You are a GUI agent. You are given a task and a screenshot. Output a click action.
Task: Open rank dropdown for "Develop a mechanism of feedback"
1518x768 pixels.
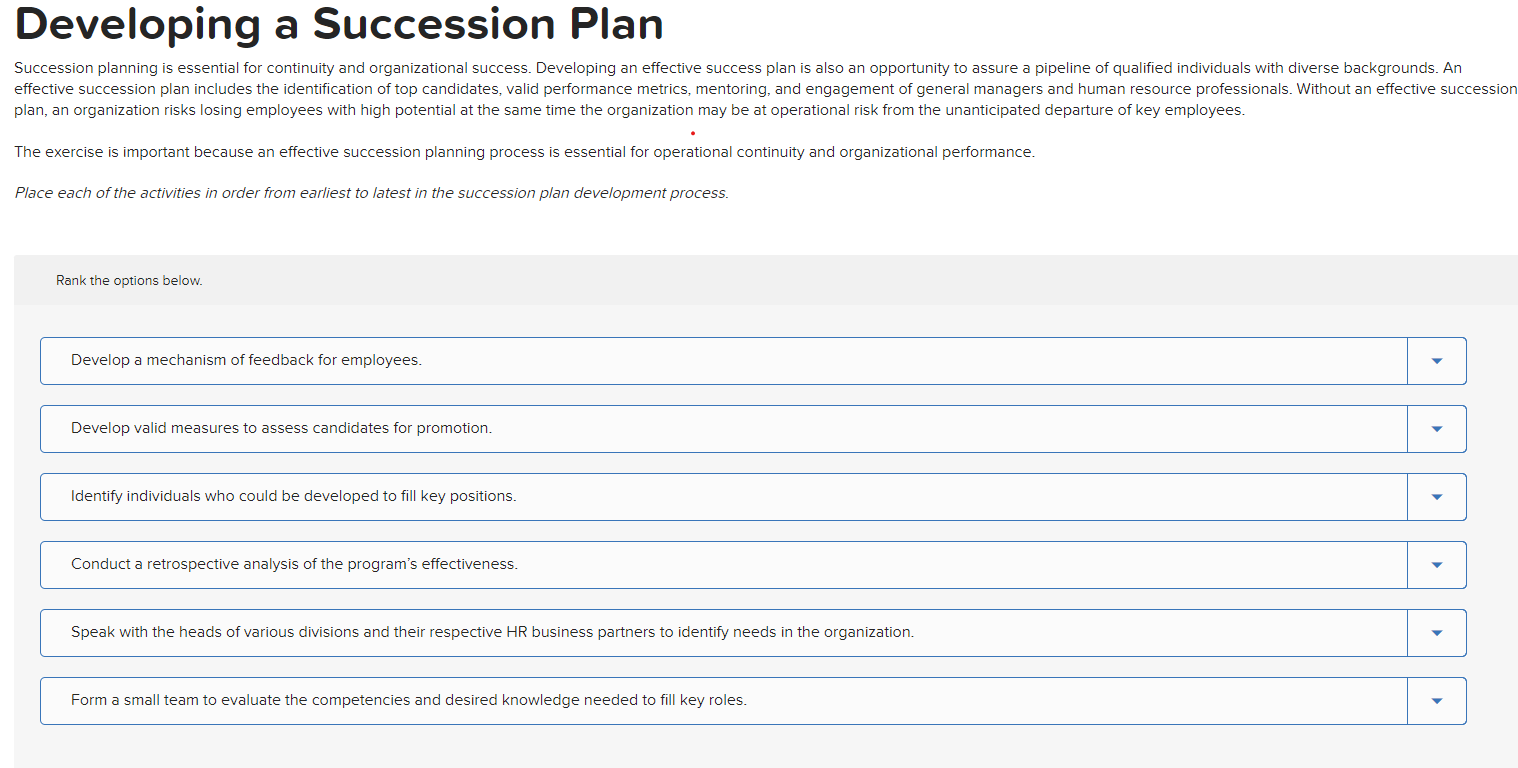(x=1437, y=360)
